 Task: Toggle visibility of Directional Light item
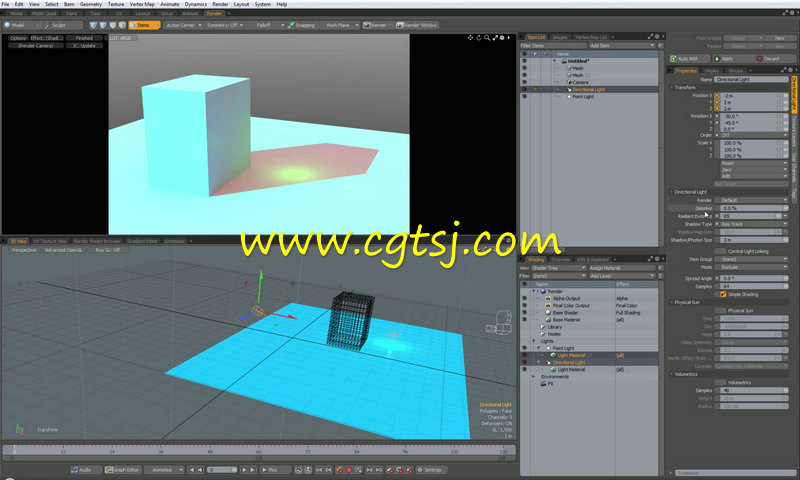click(524, 89)
